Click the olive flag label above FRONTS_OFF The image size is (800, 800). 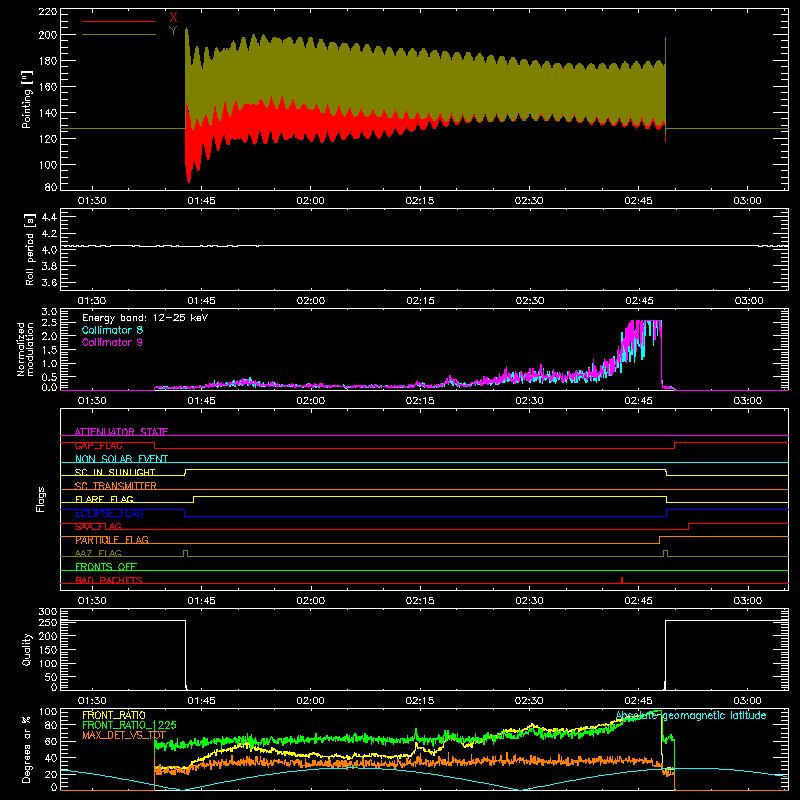[98, 553]
